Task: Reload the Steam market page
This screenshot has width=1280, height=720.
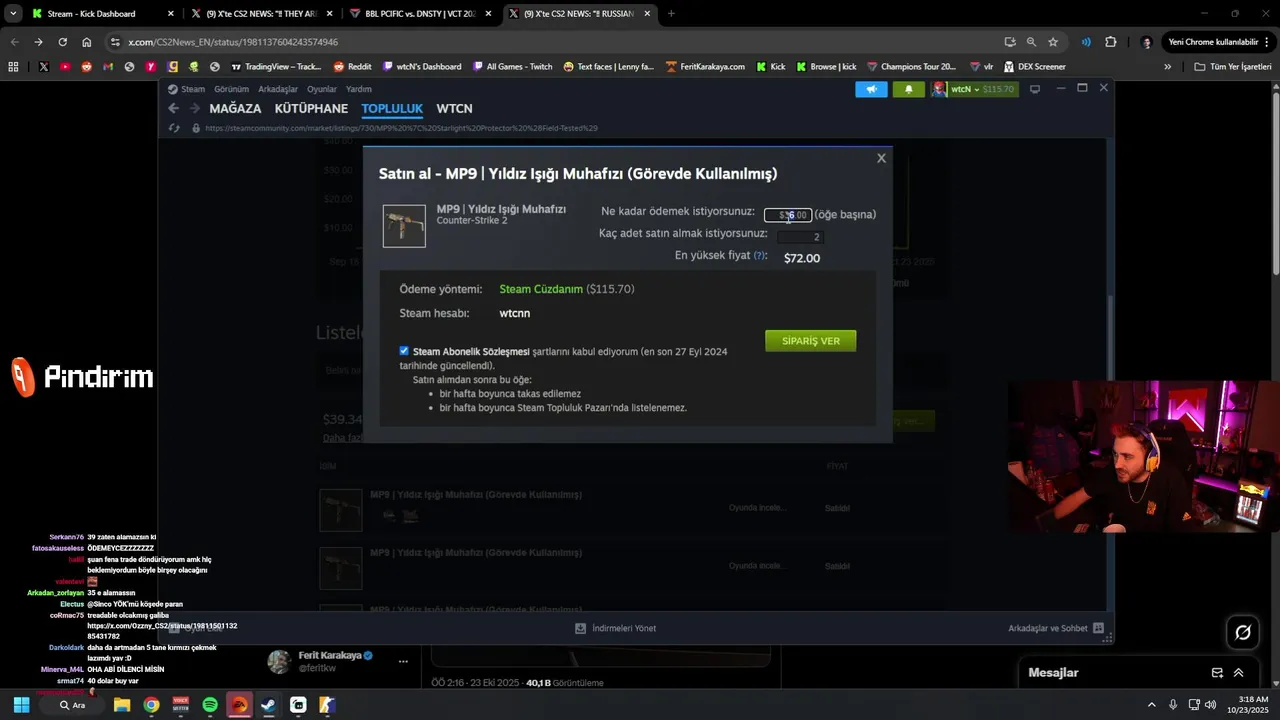Action: (175, 128)
